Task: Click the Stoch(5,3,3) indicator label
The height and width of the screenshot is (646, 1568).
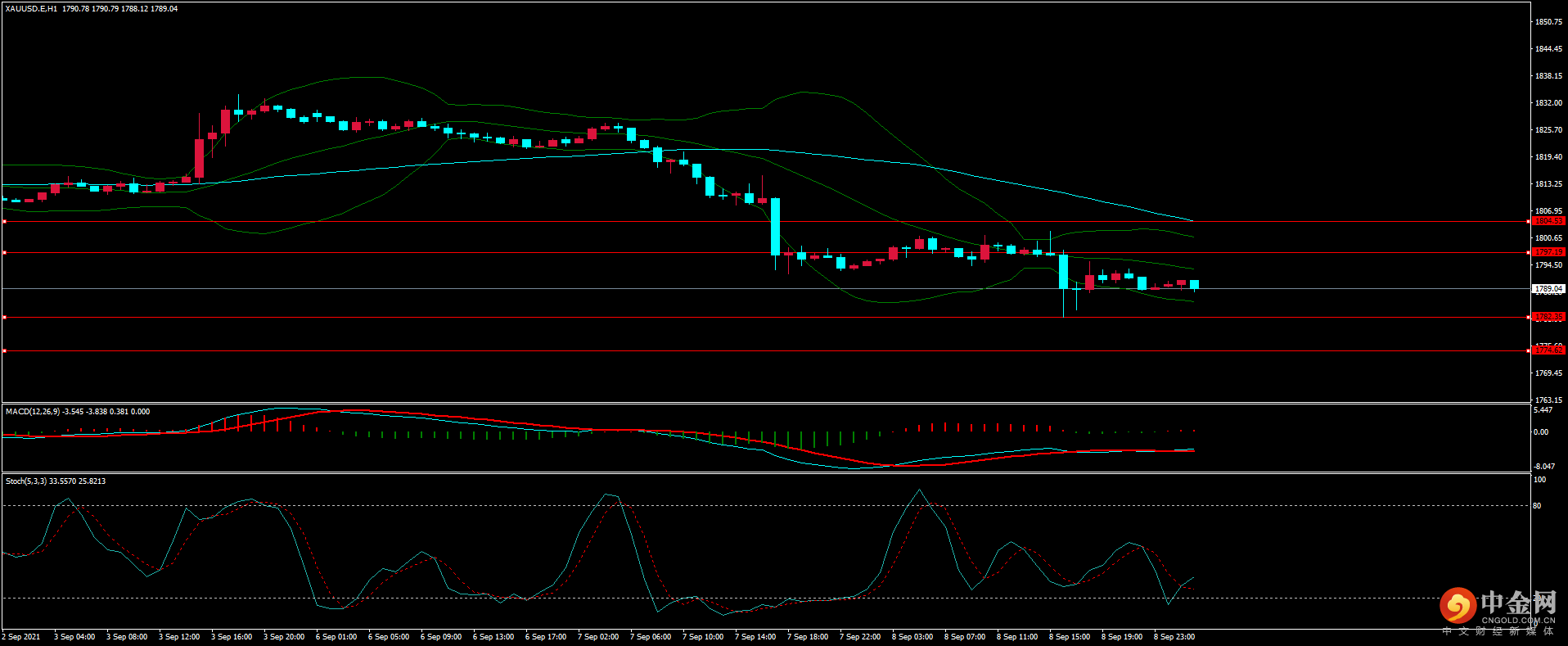Action: tap(26, 481)
